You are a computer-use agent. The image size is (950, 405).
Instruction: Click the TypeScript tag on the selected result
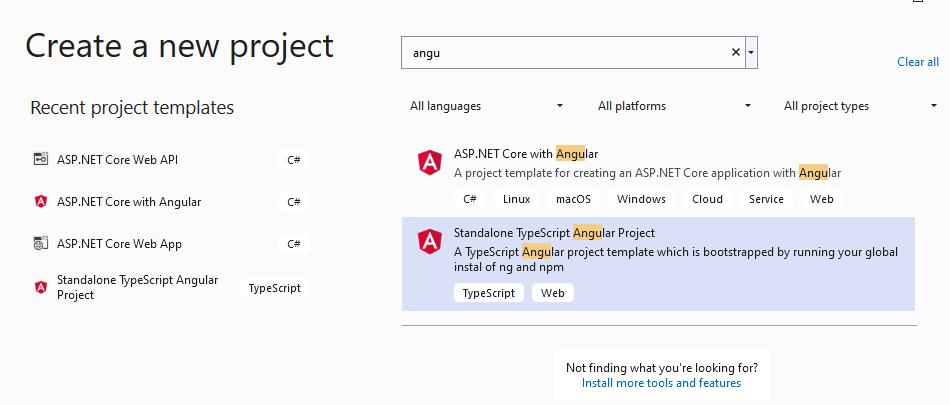tap(489, 293)
